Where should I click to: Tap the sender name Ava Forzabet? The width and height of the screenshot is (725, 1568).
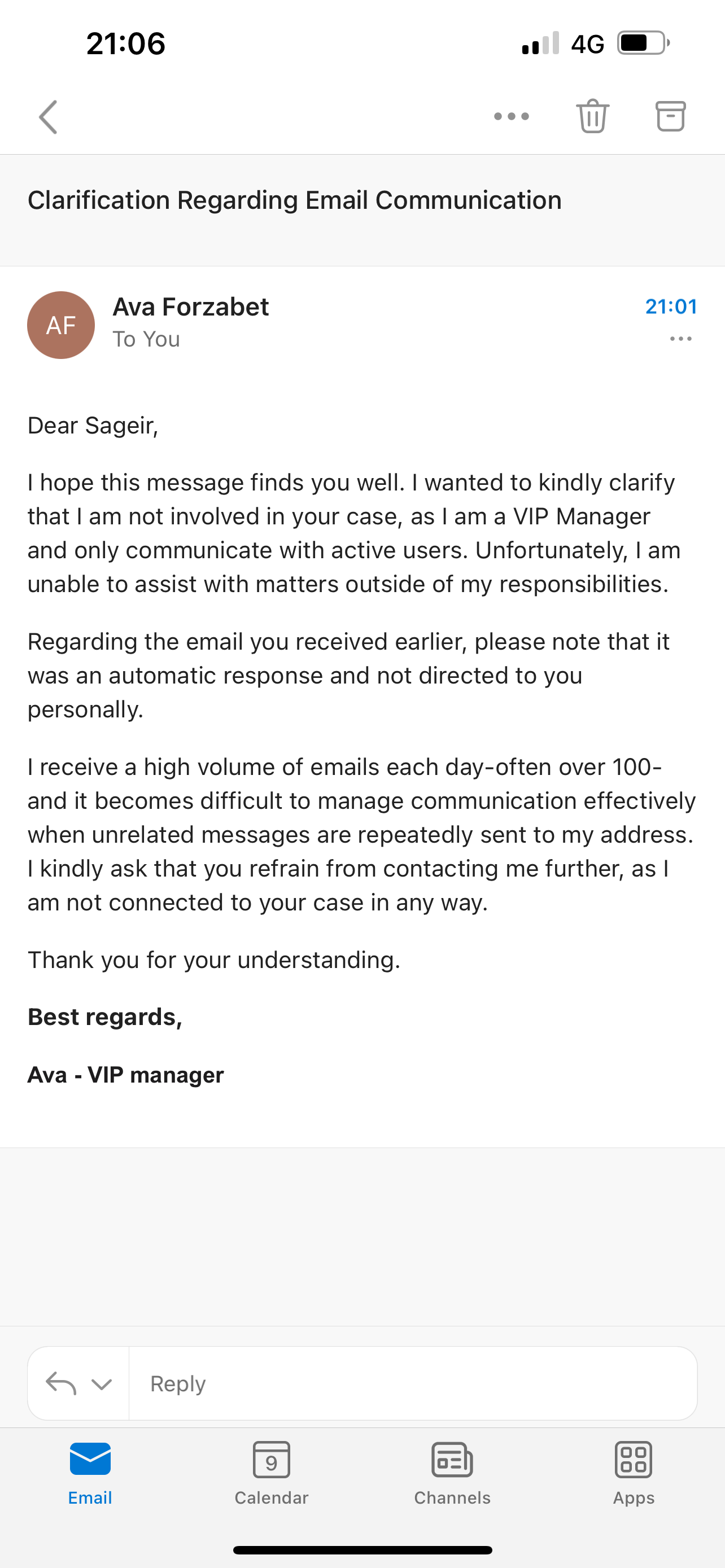190,307
